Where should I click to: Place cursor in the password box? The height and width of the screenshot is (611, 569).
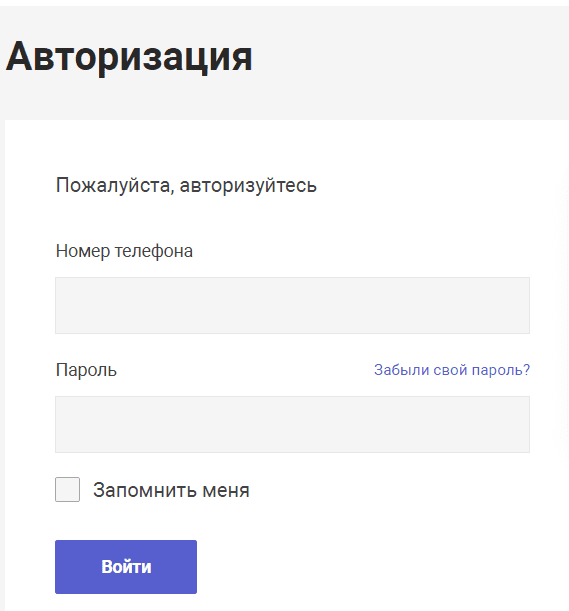(292, 424)
